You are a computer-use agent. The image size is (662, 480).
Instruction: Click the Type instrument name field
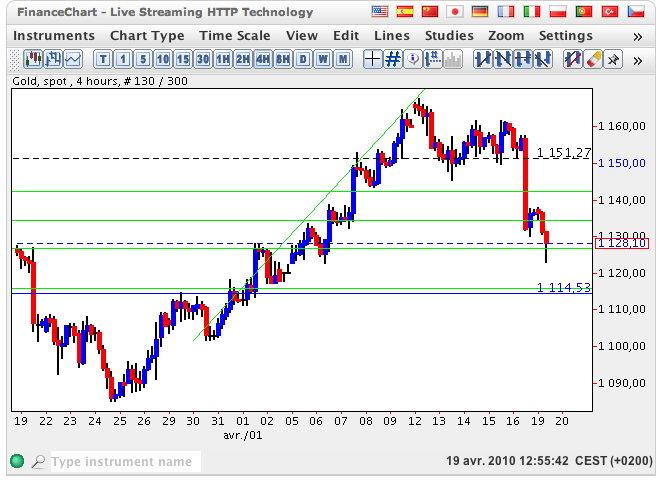pos(124,462)
